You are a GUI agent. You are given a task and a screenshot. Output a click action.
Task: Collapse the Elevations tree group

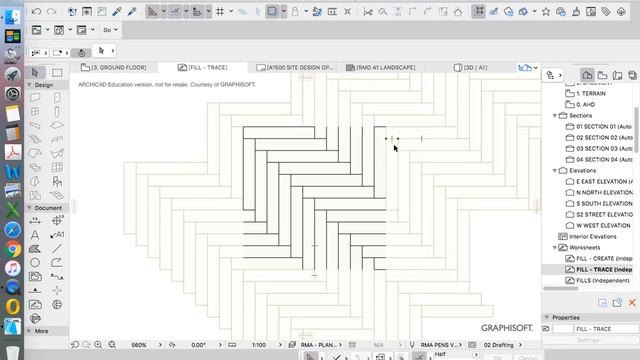point(554,171)
